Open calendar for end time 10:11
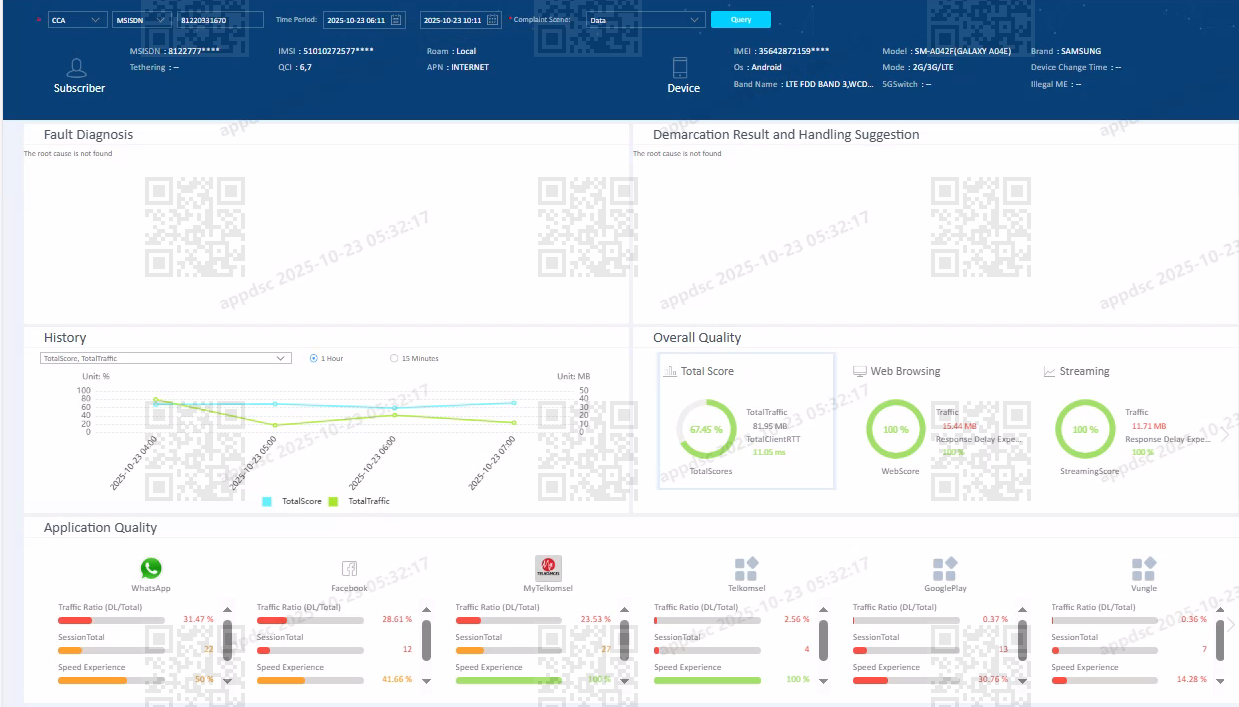This screenshot has width=1239, height=707. (x=492, y=19)
